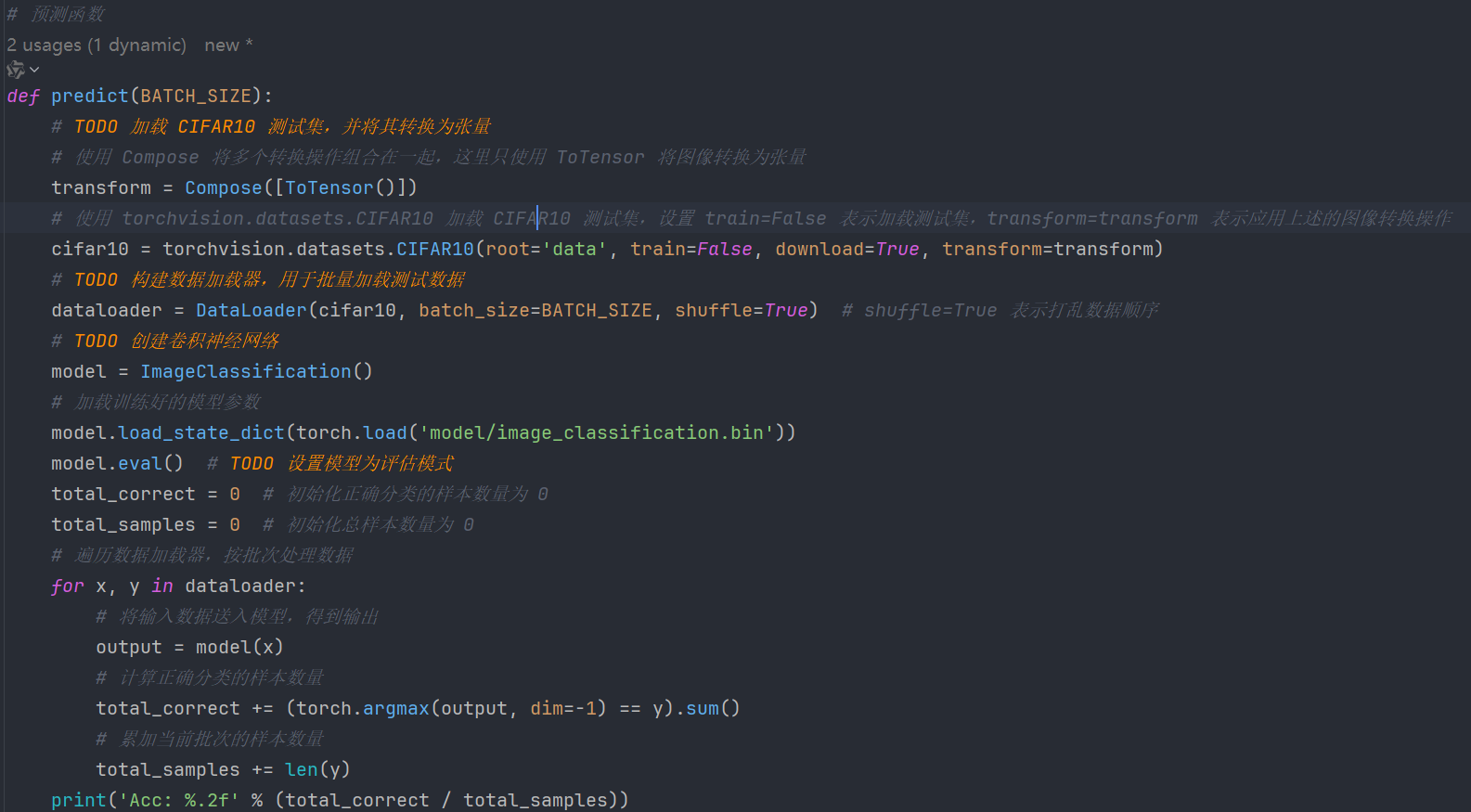Click the 'in' keyword before dataloader

162,586
